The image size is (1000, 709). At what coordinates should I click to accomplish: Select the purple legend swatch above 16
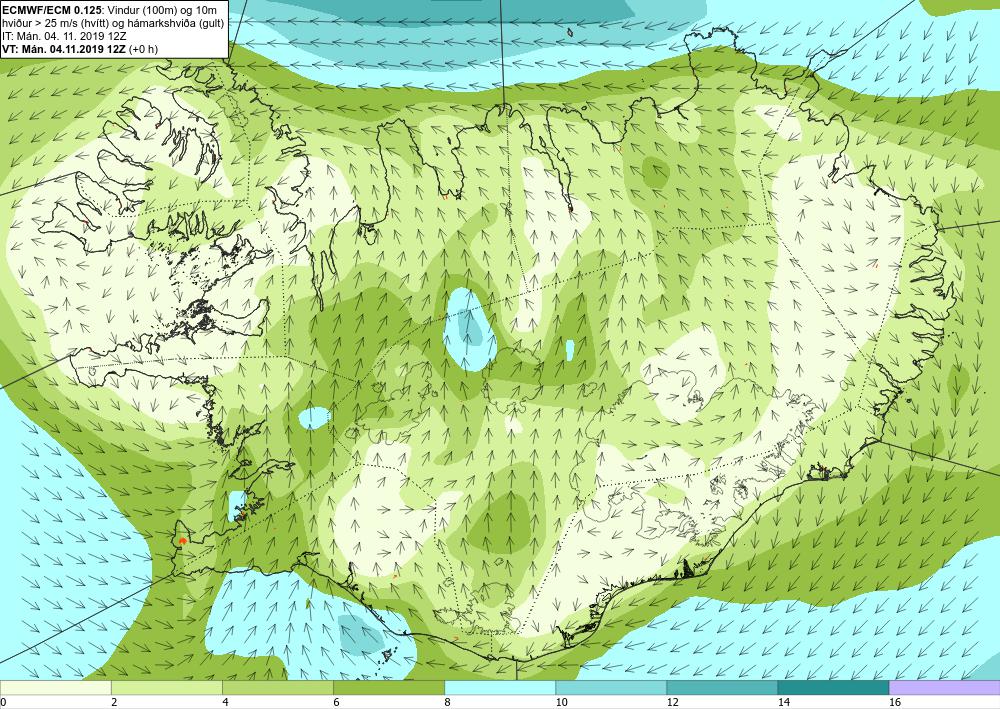point(945,688)
